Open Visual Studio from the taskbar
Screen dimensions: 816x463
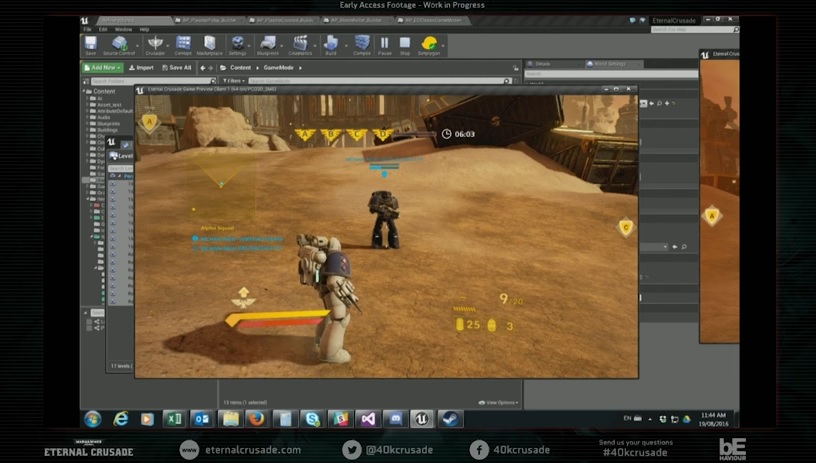coord(367,419)
